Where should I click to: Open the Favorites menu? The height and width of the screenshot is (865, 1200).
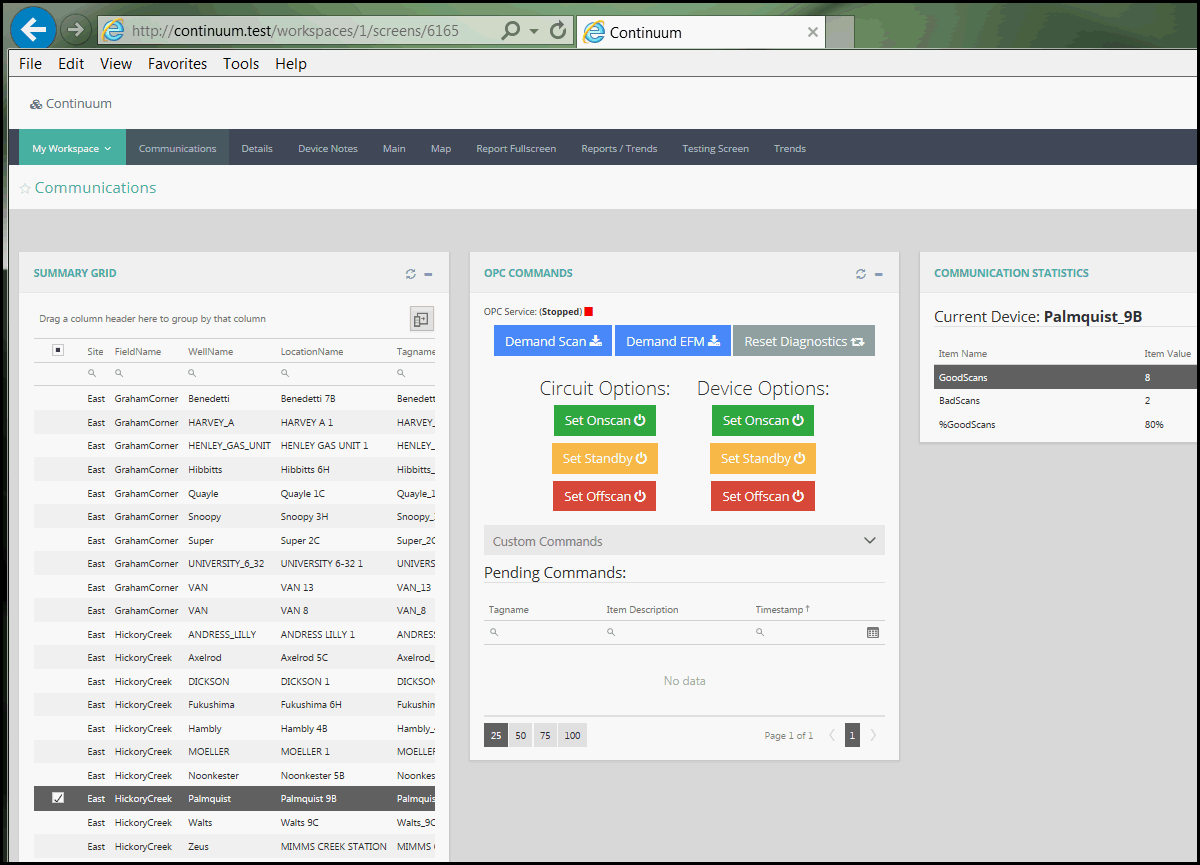pos(177,64)
